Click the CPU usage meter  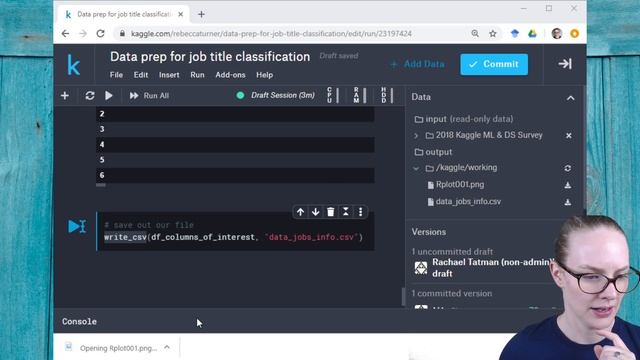tap(333, 95)
